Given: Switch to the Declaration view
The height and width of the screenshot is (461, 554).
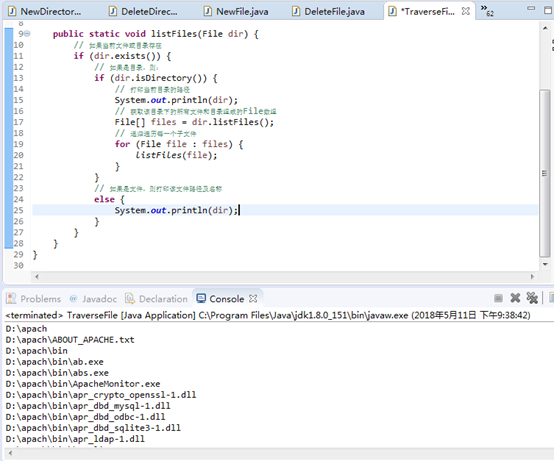Looking at the screenshot, I should 157,299.
